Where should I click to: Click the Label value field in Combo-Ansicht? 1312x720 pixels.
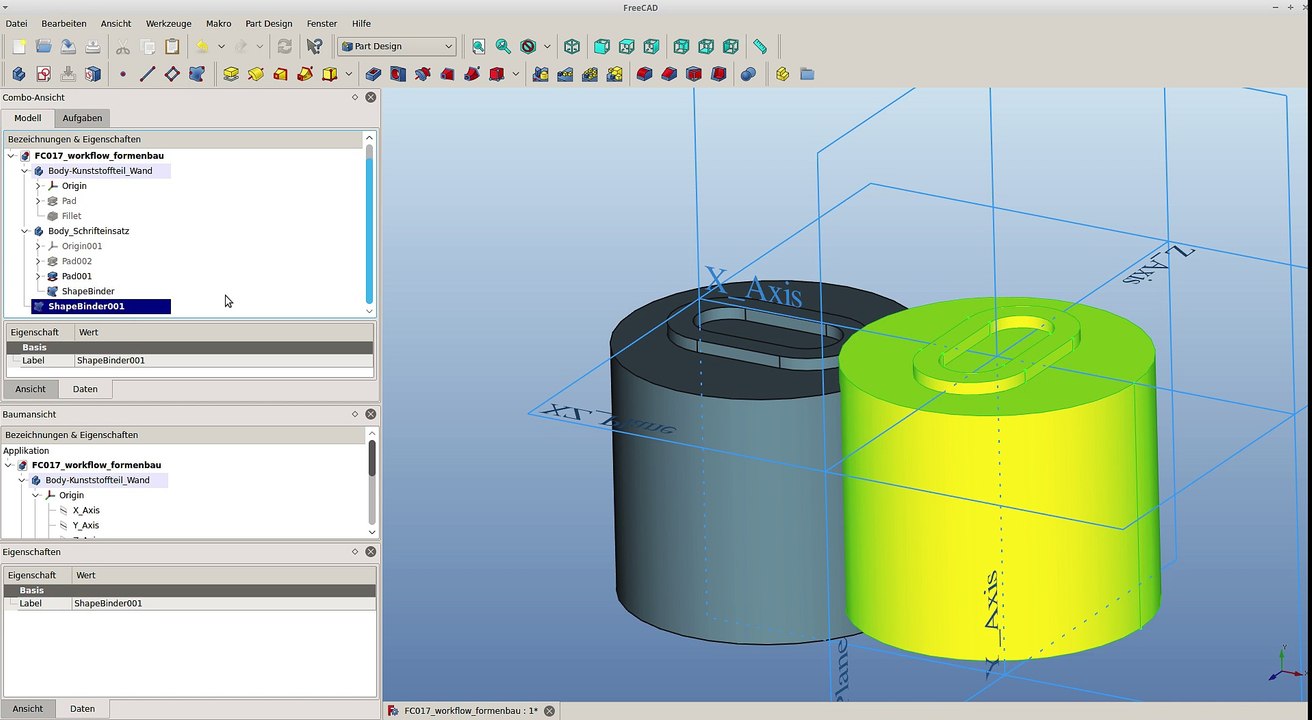pos(223,360)
